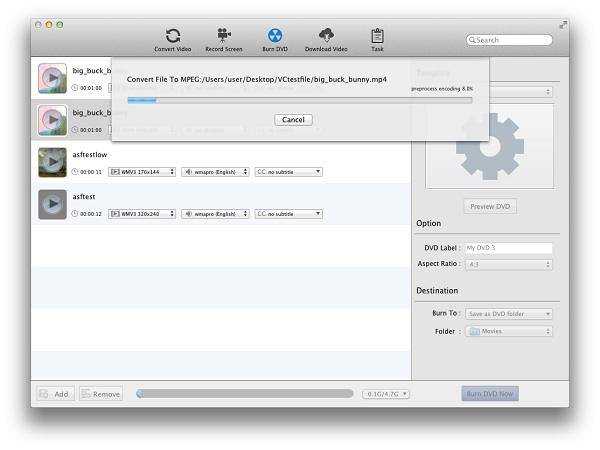Click the asftestlow 00:00:11 duration
This screenshot has width=600, height=450.
pos(91,172)
